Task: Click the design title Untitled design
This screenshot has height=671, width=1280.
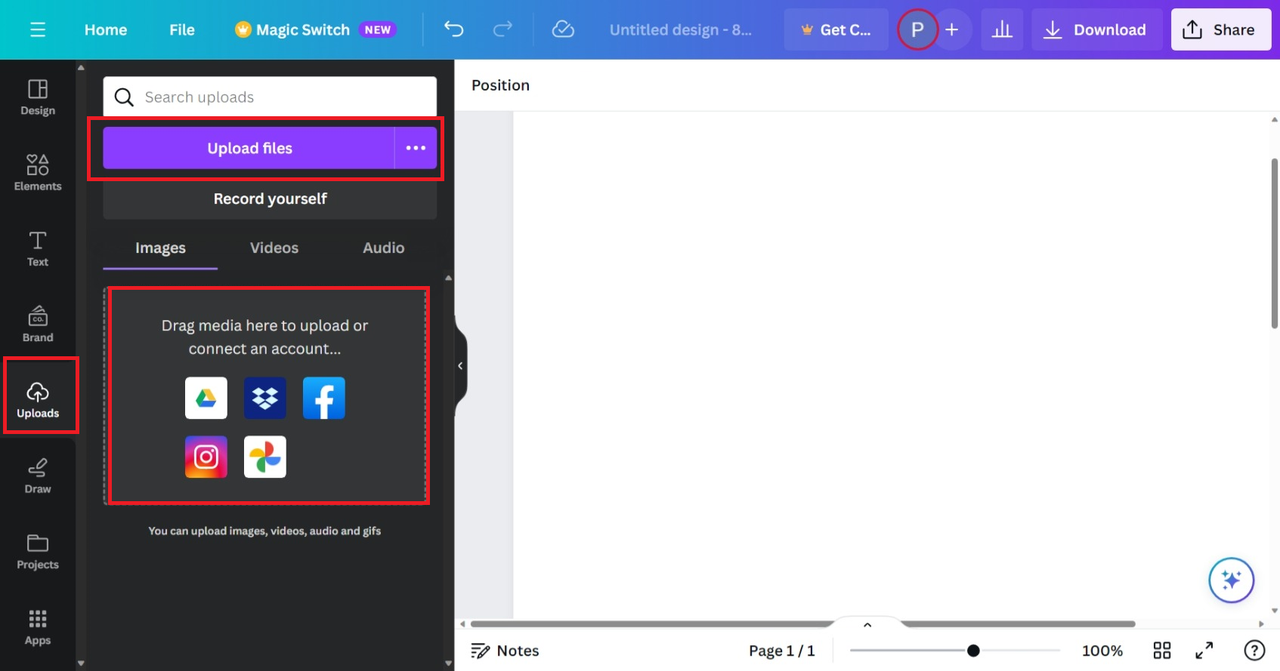Action: [x=681, y=30]
